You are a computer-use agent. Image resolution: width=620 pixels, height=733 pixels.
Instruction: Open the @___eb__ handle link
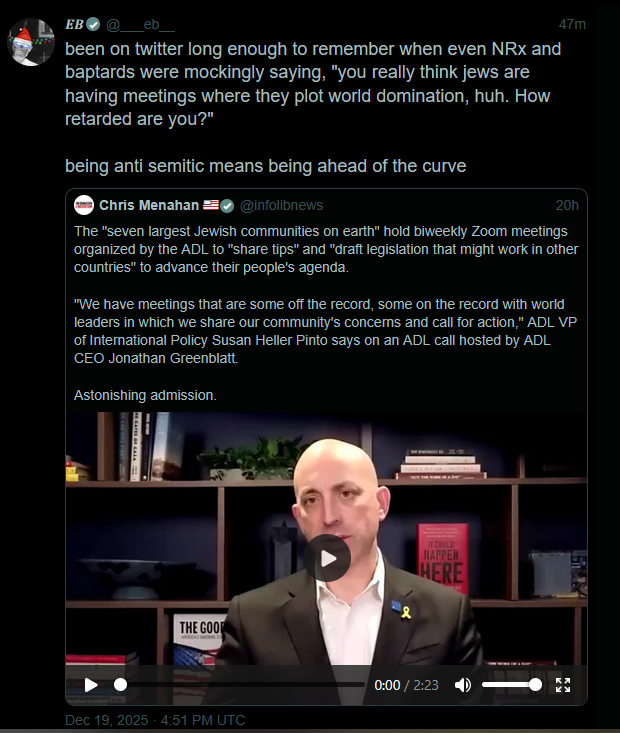pos(140,24)
